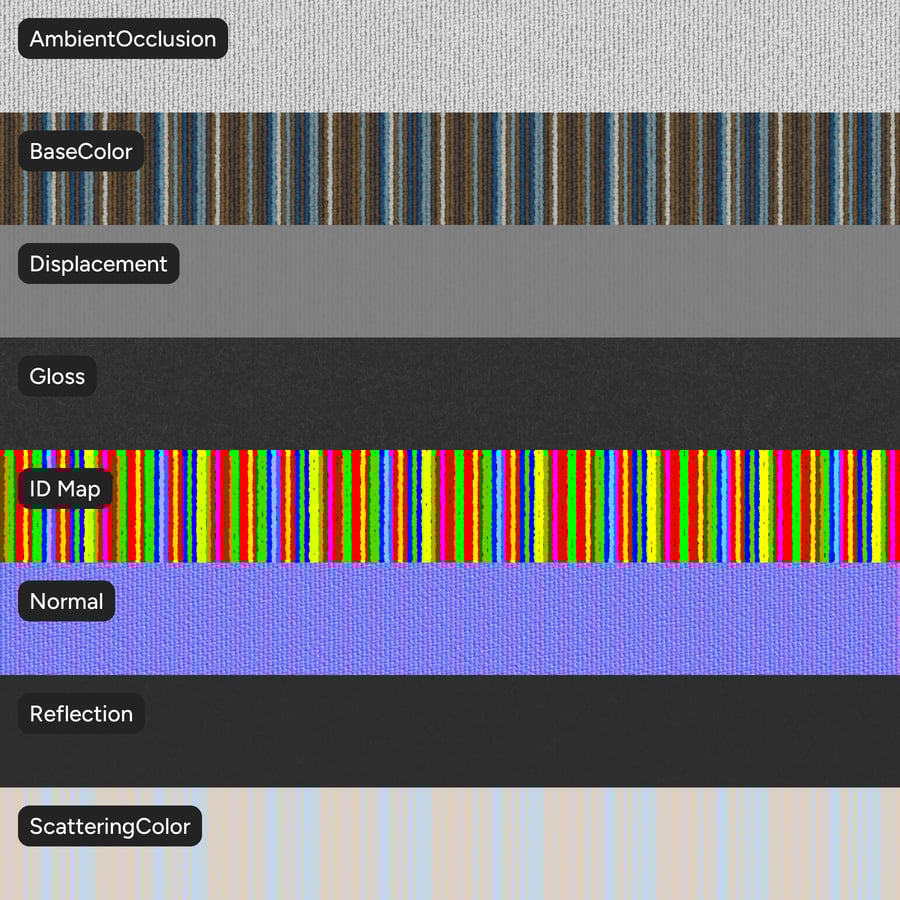The height and width of the screenshot is (900, 900).
Task: Open the ID Map rainbow stripe strip
Action: tap(450, 506)
